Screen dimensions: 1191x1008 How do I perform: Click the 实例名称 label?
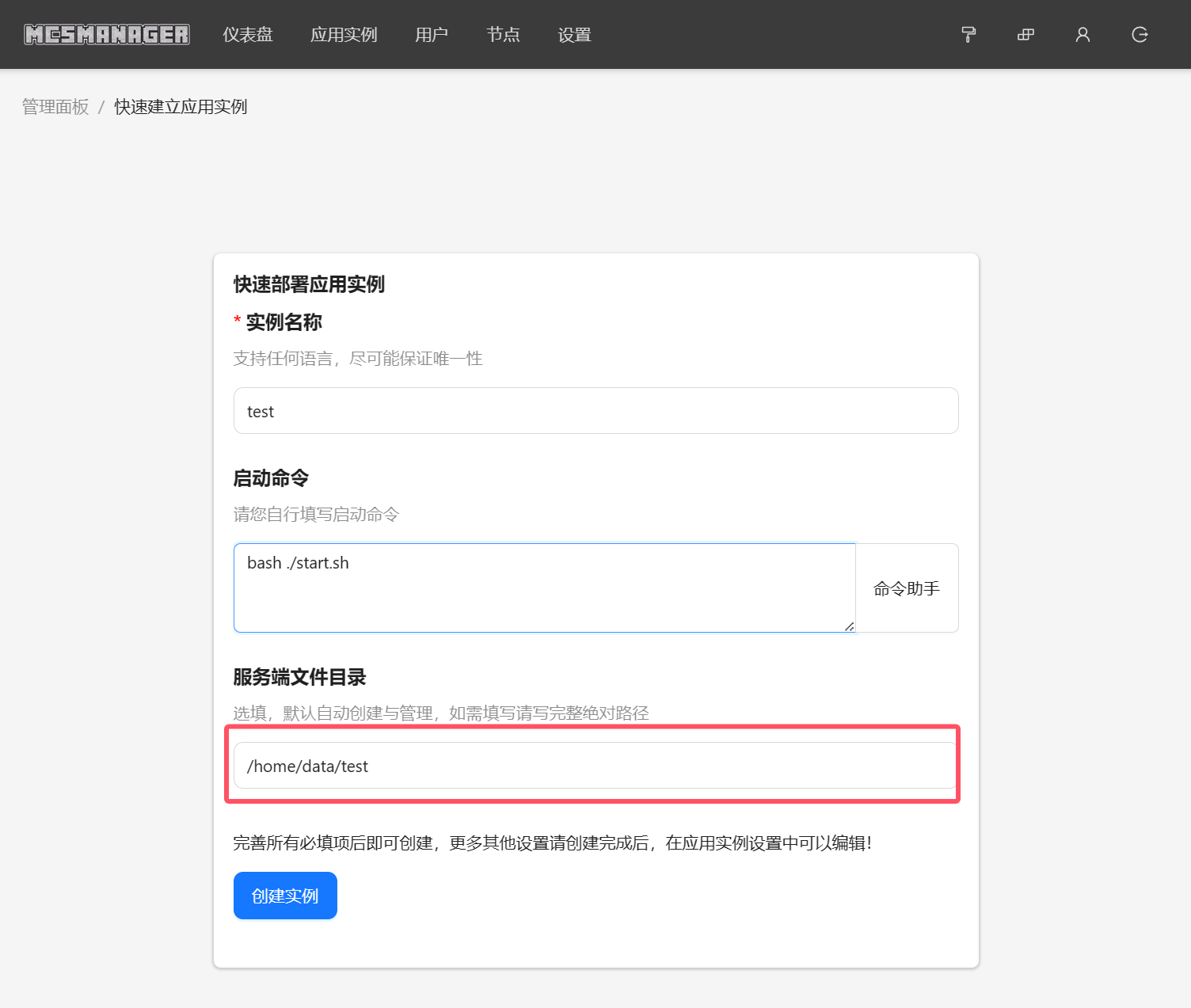[x=283, y=322]
